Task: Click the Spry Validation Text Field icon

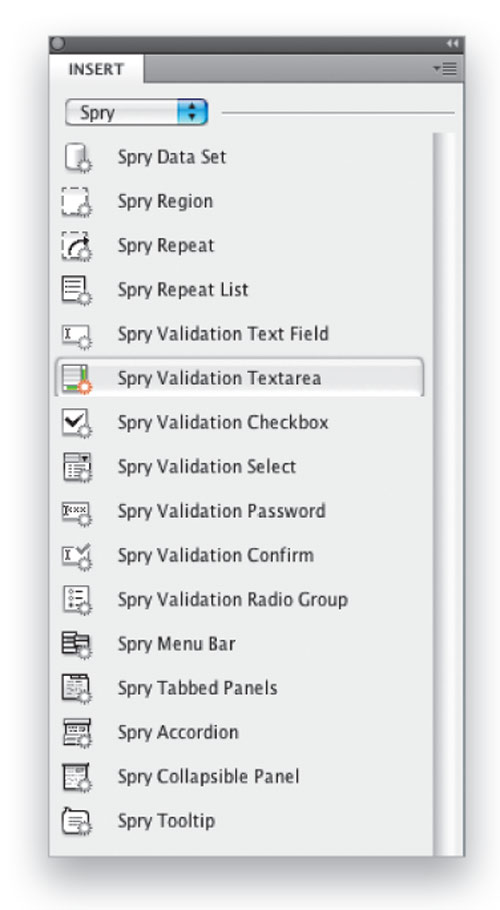Action: click(77, 335)
